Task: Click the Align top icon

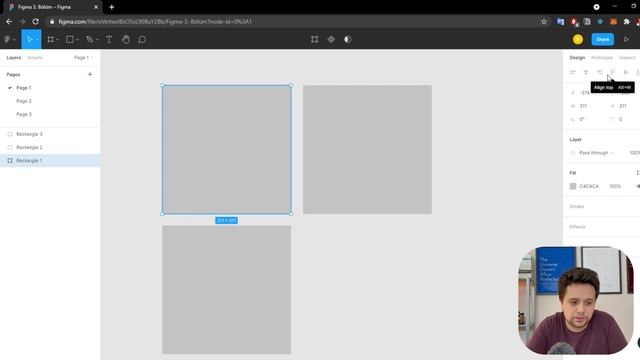Action: pos(613,72)
